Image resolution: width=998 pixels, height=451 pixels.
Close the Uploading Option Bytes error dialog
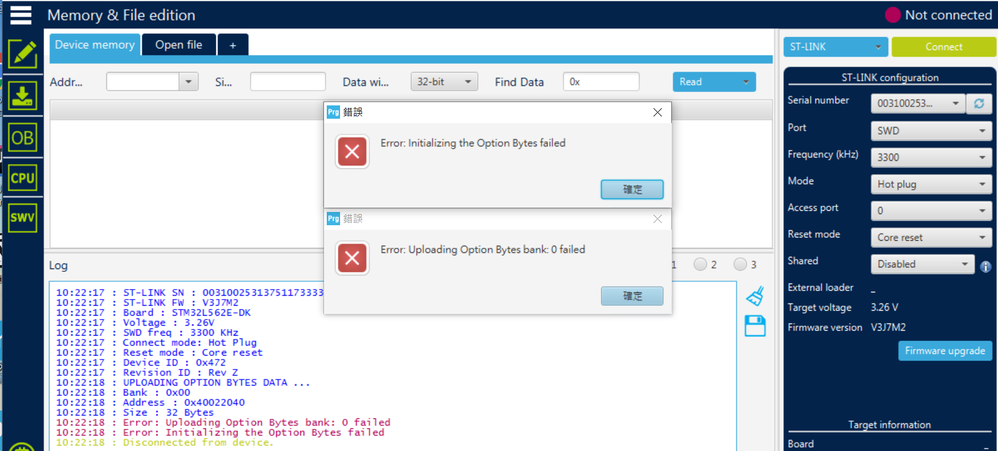click(657, 219)
